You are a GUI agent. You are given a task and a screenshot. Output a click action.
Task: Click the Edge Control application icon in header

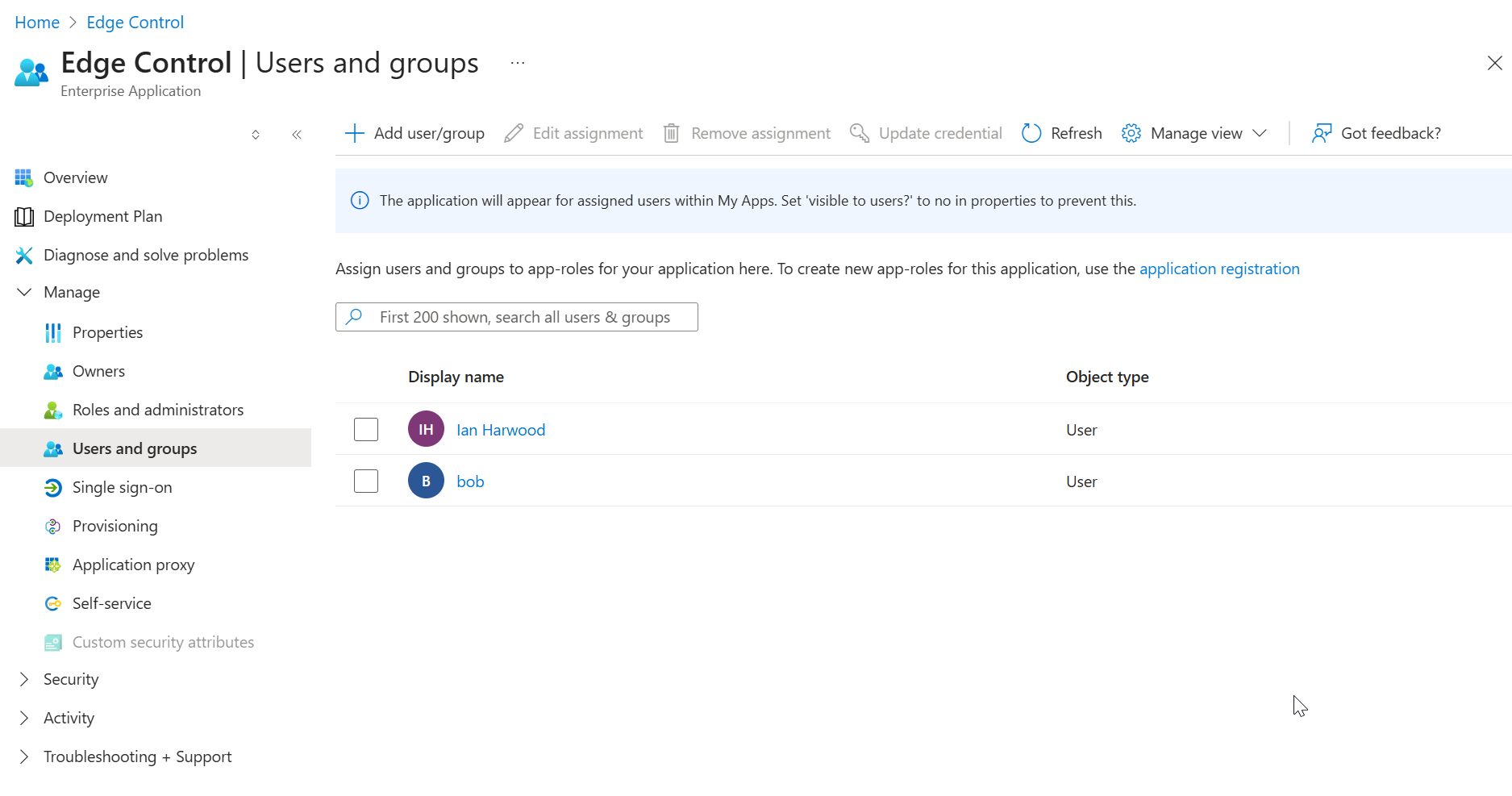[x=31, y=73]
